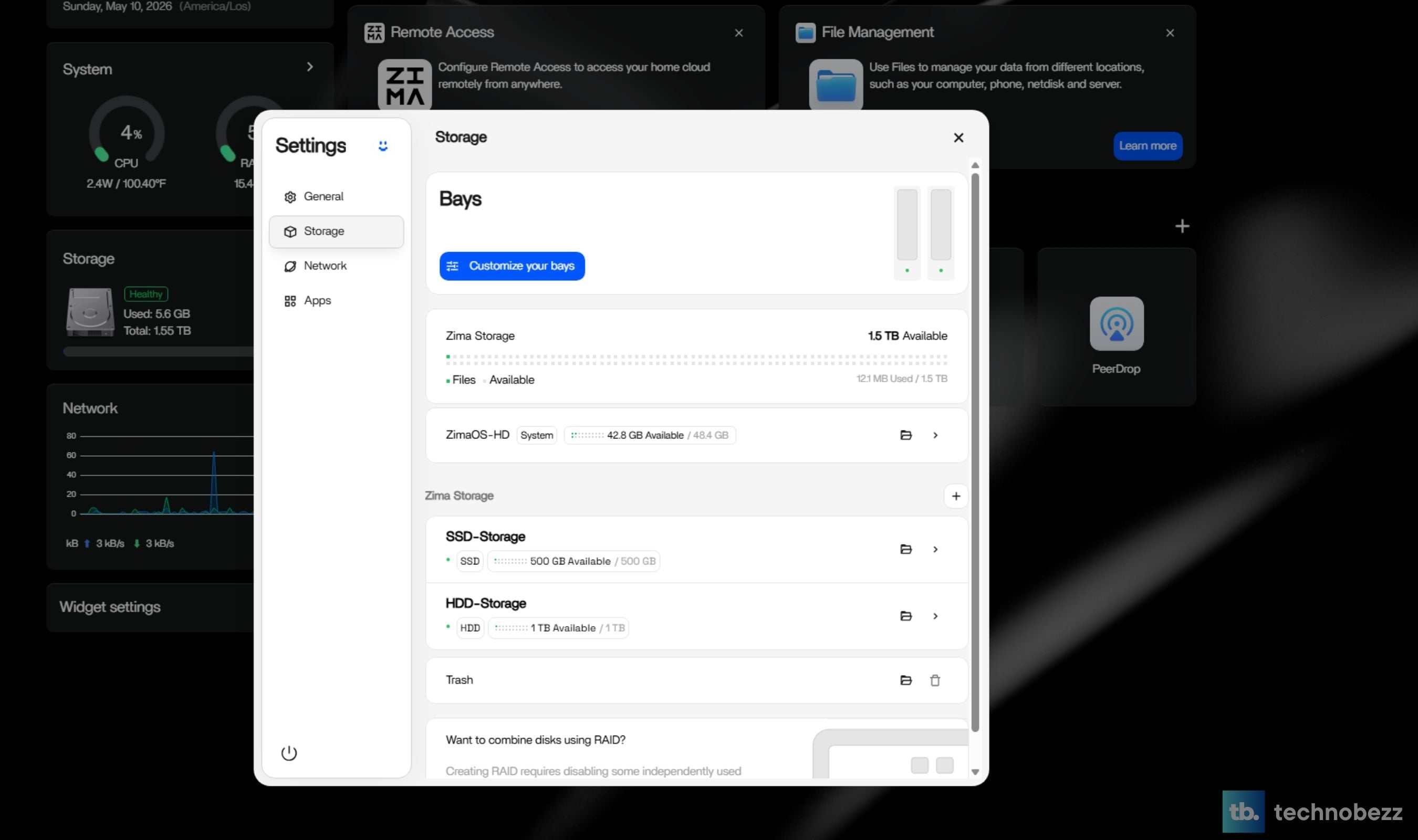1418x840 pixels.
Task: Click the date Sunday, May 10, 2026
Action: coord(117,6)
